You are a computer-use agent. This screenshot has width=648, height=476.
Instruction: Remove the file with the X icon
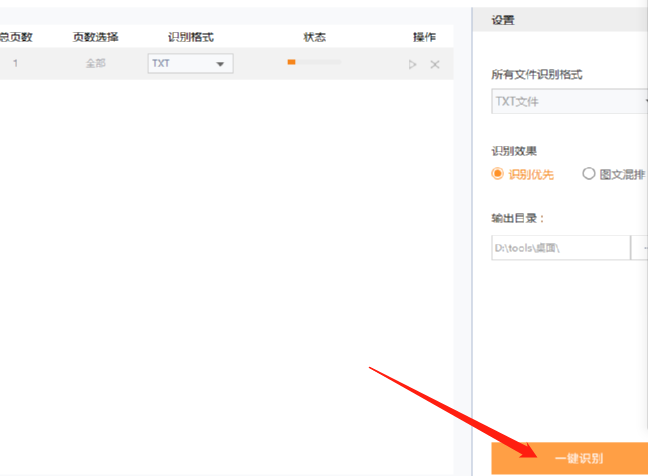(435, 64)
